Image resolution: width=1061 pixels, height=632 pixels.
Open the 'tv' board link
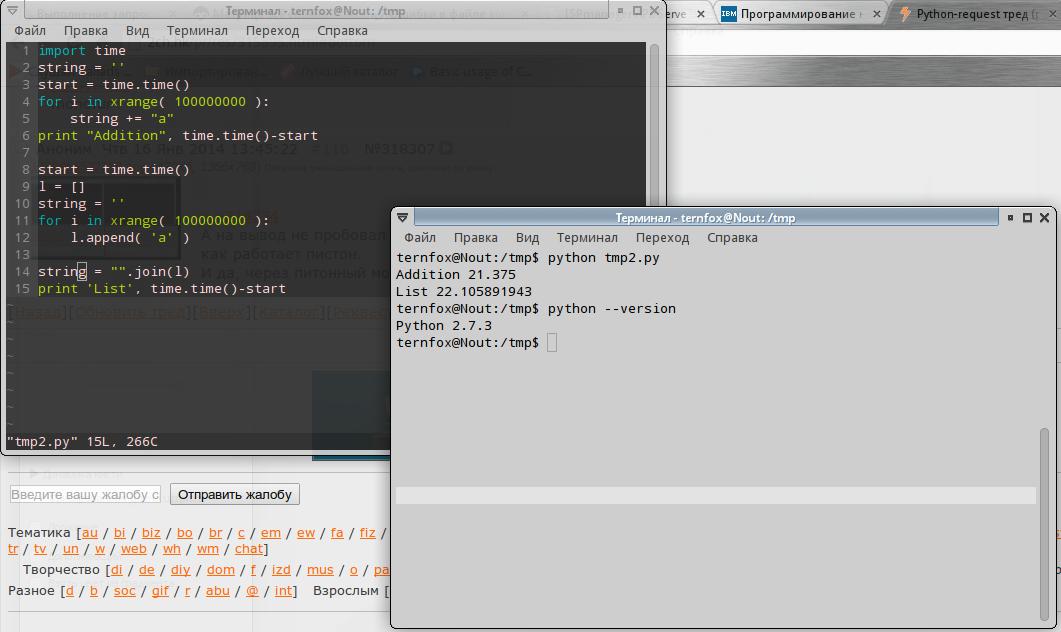[x=40, y=549]
